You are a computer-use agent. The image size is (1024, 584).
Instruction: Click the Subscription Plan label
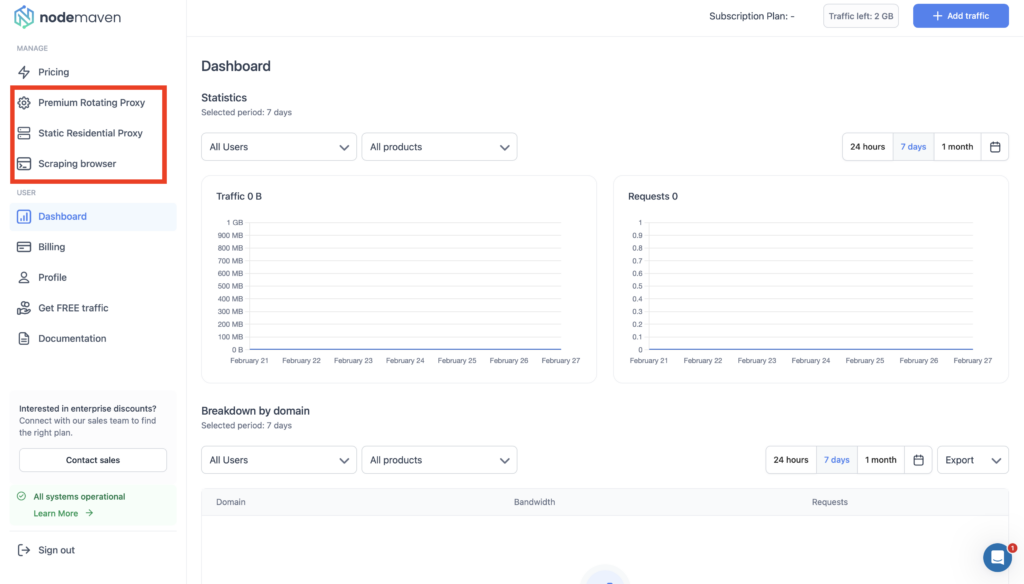(x=752, y=16)
